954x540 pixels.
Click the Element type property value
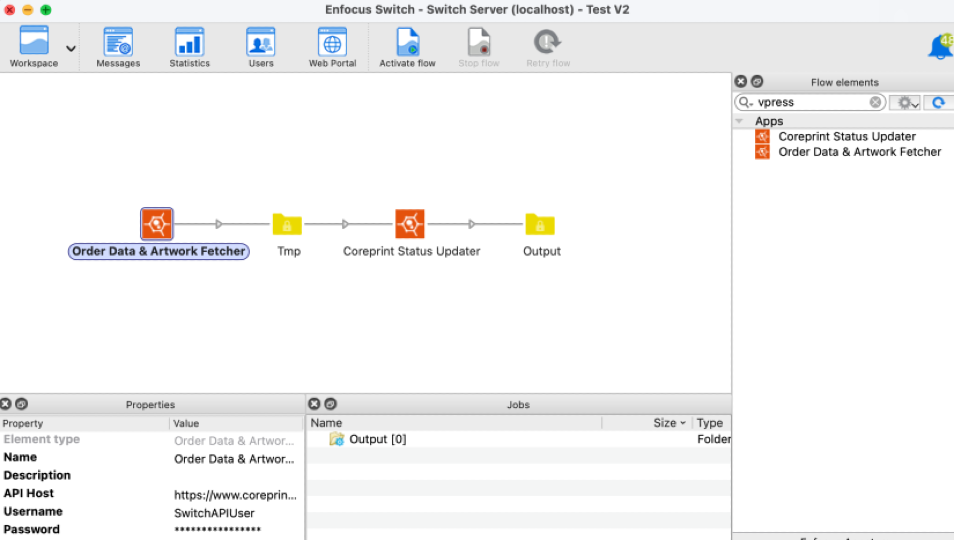coord(234,441)
